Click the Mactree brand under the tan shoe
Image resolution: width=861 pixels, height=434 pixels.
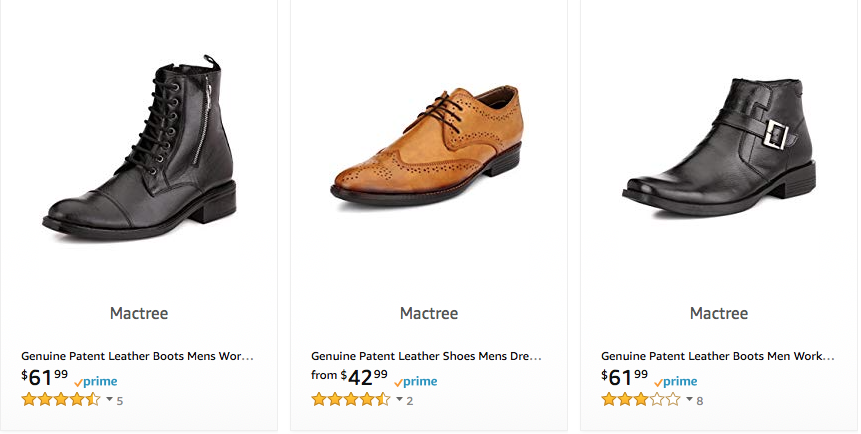429,313
